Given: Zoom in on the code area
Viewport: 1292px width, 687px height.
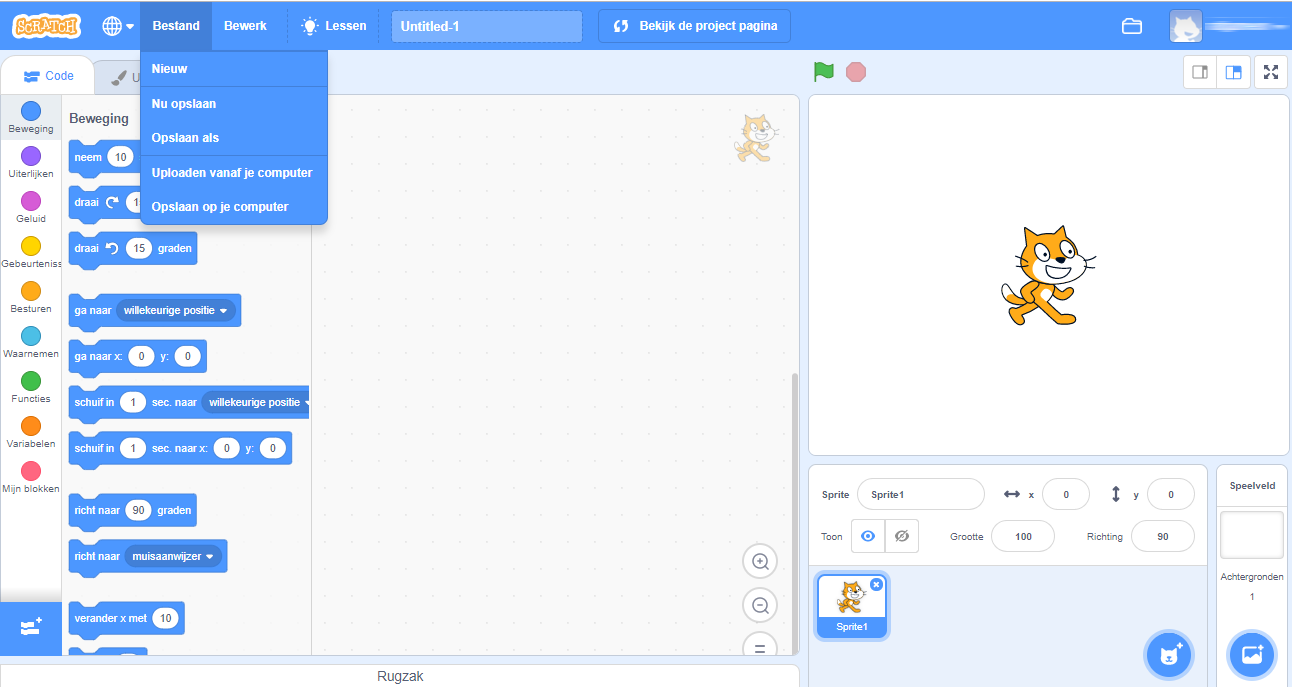Looking at the screenshot, I should coord(760,561).
